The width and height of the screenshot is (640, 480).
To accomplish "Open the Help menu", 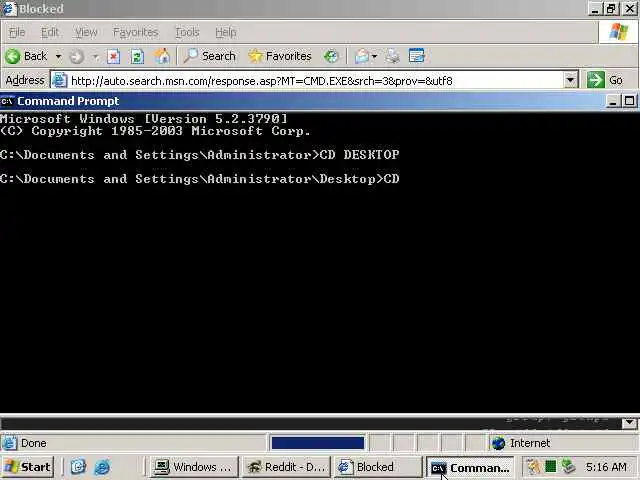I will [226, 32].
